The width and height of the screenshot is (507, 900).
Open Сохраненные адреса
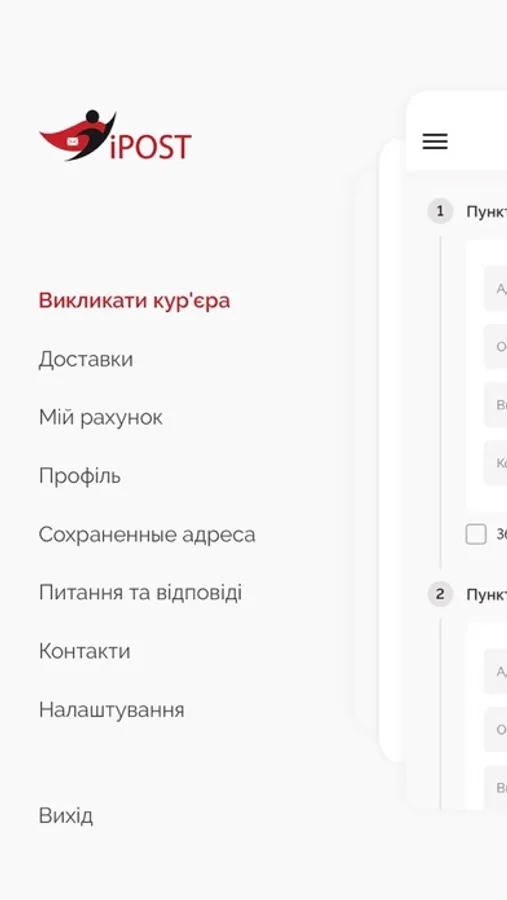coord(147,534)
